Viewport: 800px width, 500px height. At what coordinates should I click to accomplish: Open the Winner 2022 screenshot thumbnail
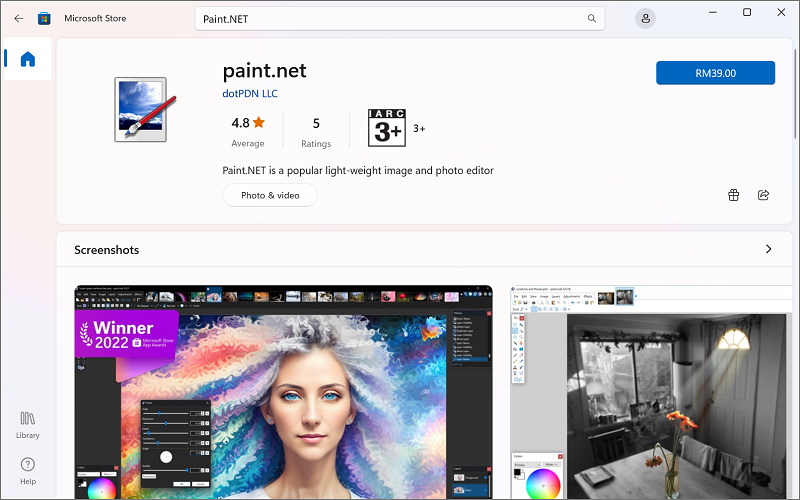pyautogui.click(x=284, y=392)
